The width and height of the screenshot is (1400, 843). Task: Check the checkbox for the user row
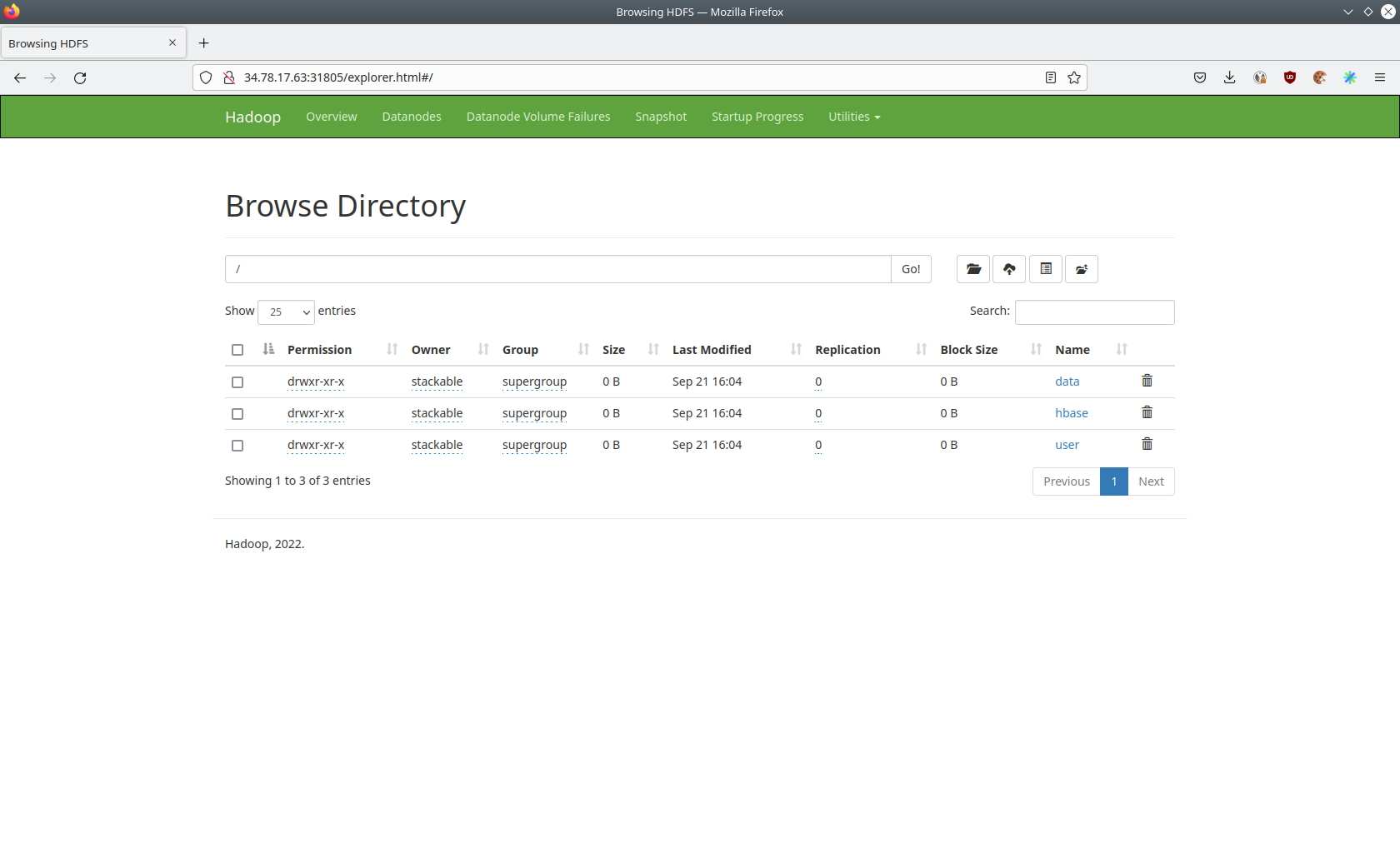coord(237,445)
